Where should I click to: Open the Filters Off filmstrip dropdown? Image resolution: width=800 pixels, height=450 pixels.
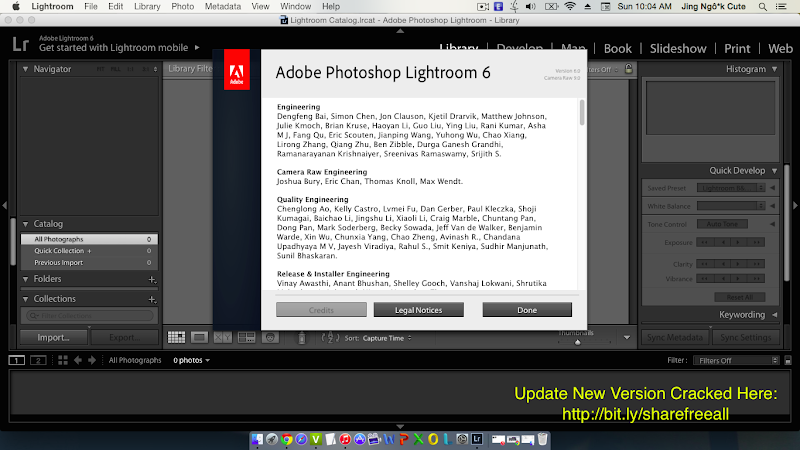pos(736,360)
